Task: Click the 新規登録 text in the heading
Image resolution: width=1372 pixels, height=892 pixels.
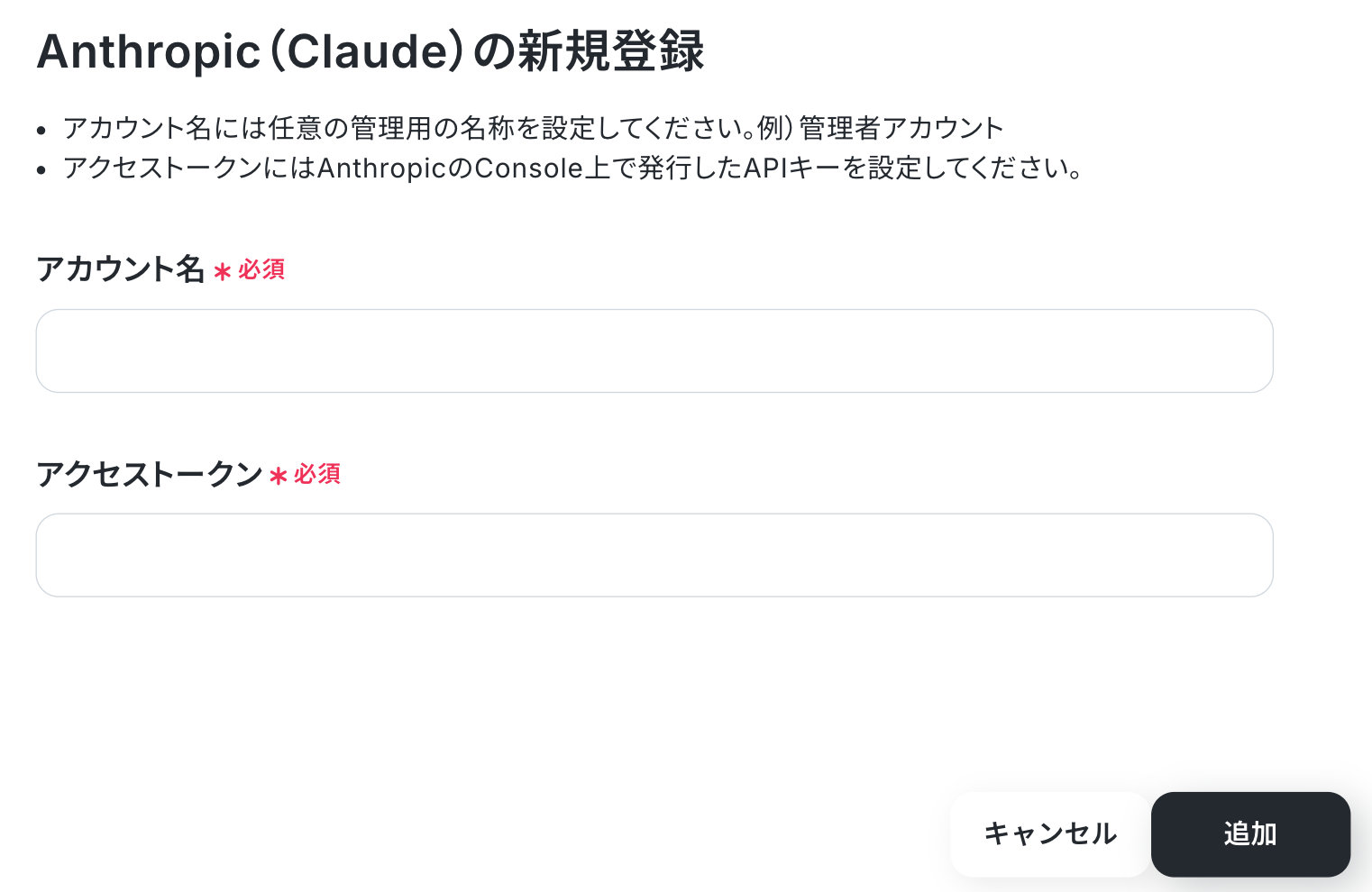Action: click(609, 51)
